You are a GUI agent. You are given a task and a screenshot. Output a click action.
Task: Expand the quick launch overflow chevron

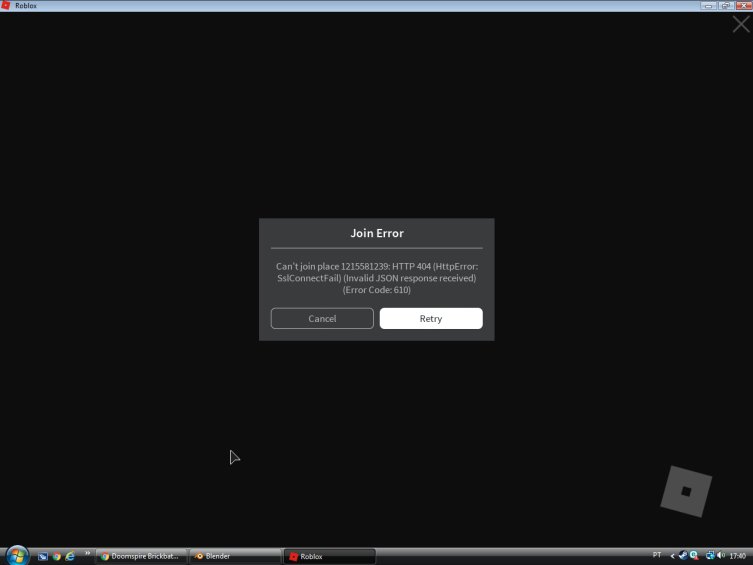tap(87, 553)
